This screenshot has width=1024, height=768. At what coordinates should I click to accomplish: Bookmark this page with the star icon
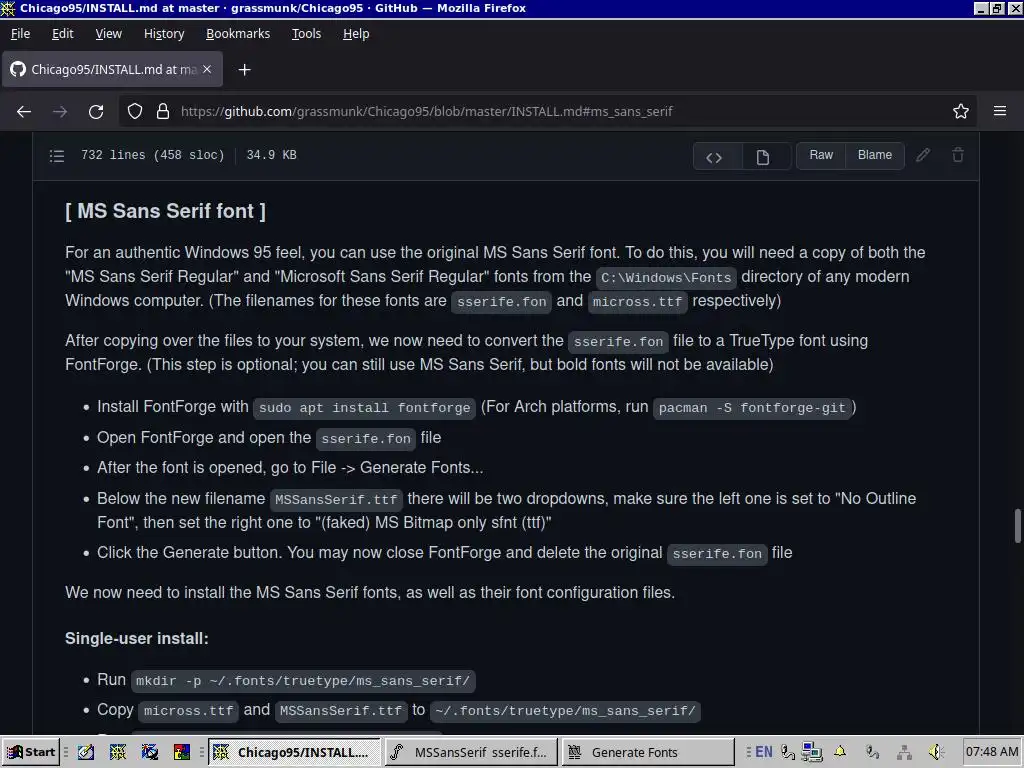[x=960, y=112]
